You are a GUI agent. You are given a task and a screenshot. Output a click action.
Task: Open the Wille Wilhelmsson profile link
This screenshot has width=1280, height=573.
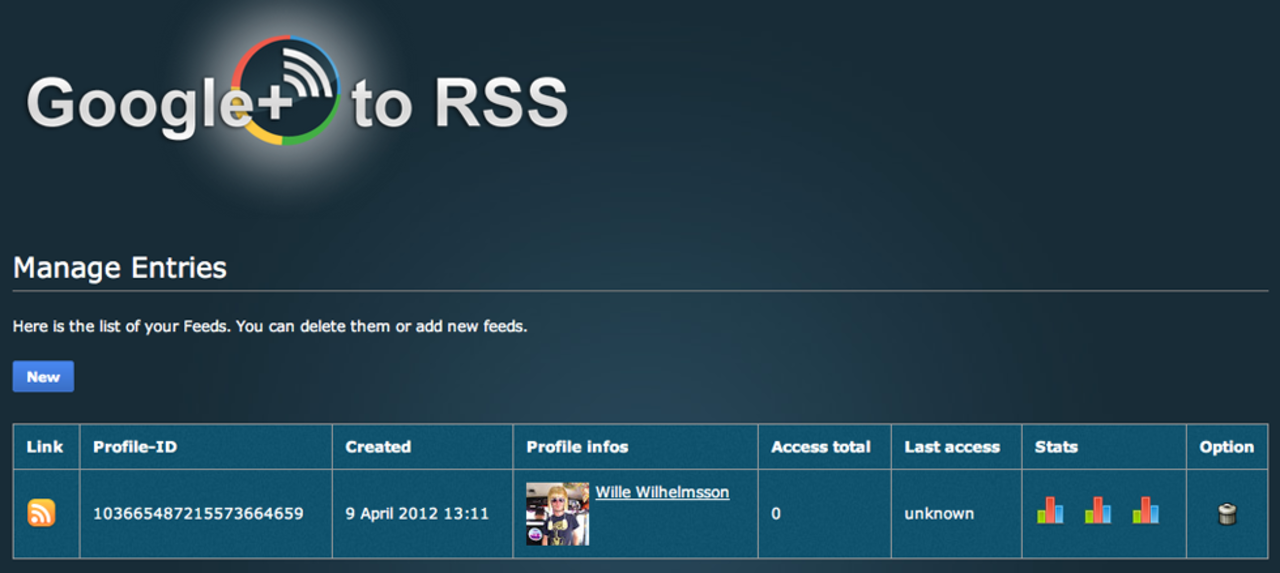662,492
